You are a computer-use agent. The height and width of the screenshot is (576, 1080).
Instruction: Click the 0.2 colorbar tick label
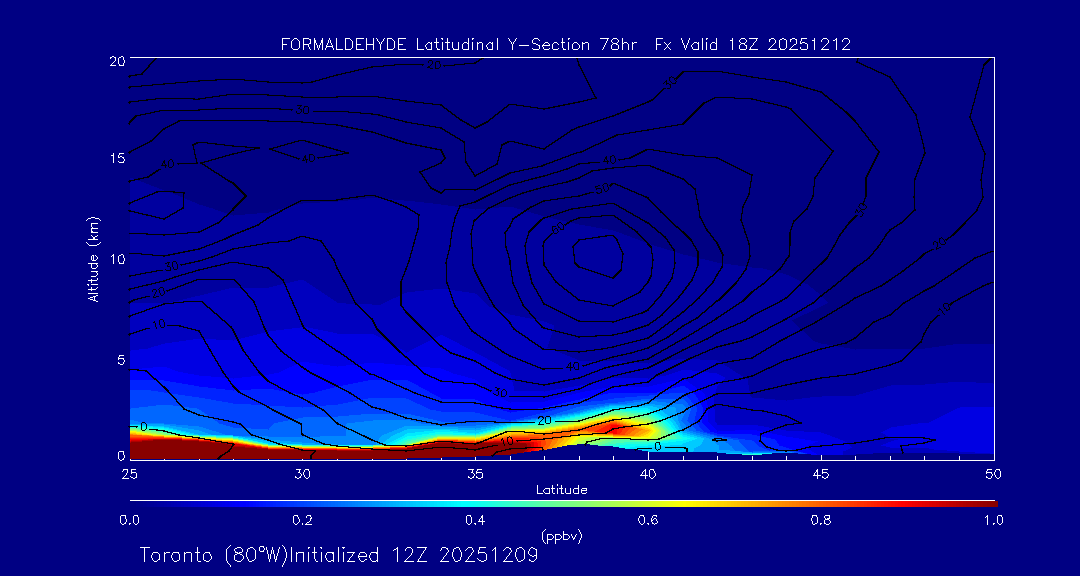[302, 520]
